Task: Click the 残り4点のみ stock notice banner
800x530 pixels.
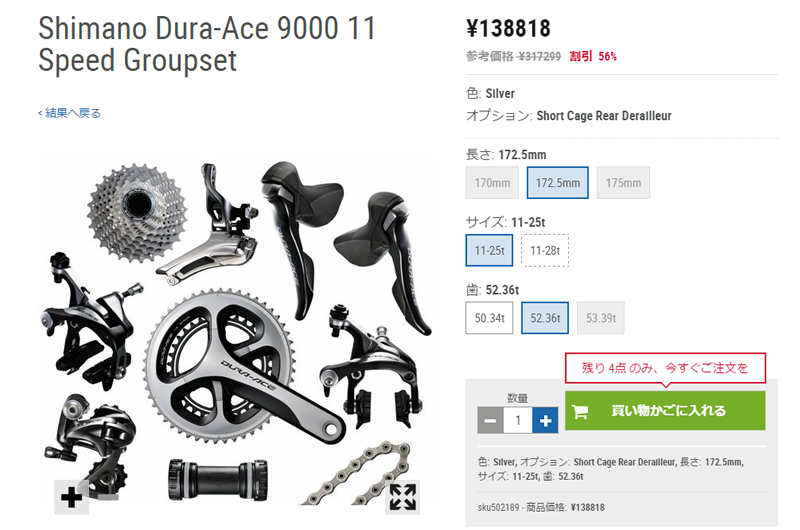Action: pos(665,368)
